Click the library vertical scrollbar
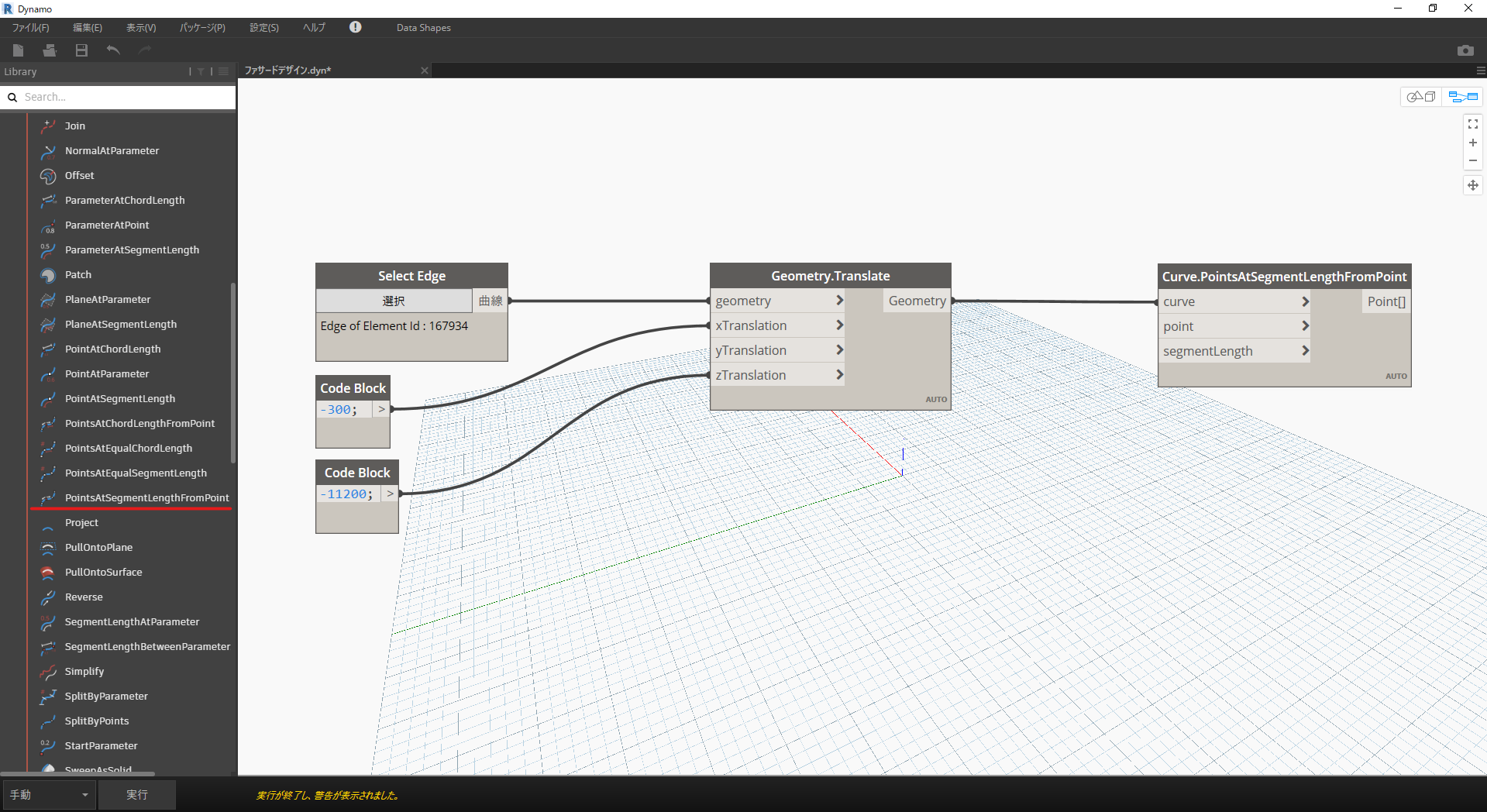The height and width of the screenshot is (812, 1487). tap(232, 373)
